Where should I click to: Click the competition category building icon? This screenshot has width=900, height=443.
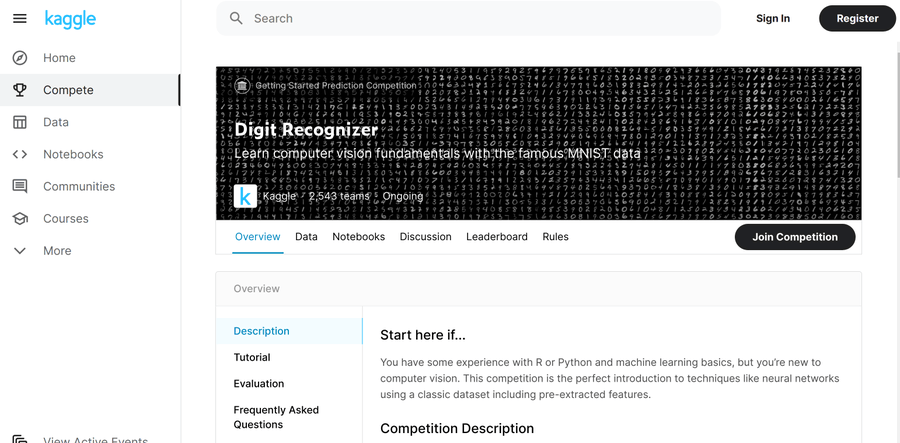(242, 86)
